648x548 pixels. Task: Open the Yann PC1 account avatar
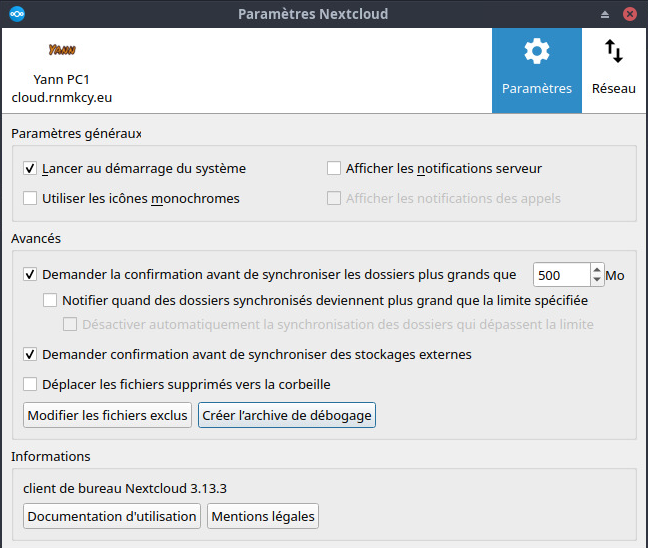pyautogui.click(x=62, y=49)
